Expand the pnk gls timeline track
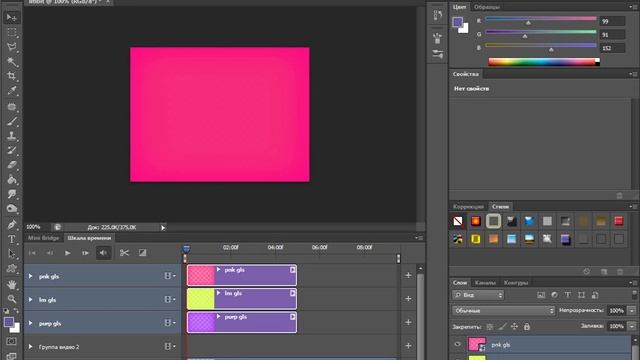This screenshot has height=360, width=640. click(x=30, y=276)
